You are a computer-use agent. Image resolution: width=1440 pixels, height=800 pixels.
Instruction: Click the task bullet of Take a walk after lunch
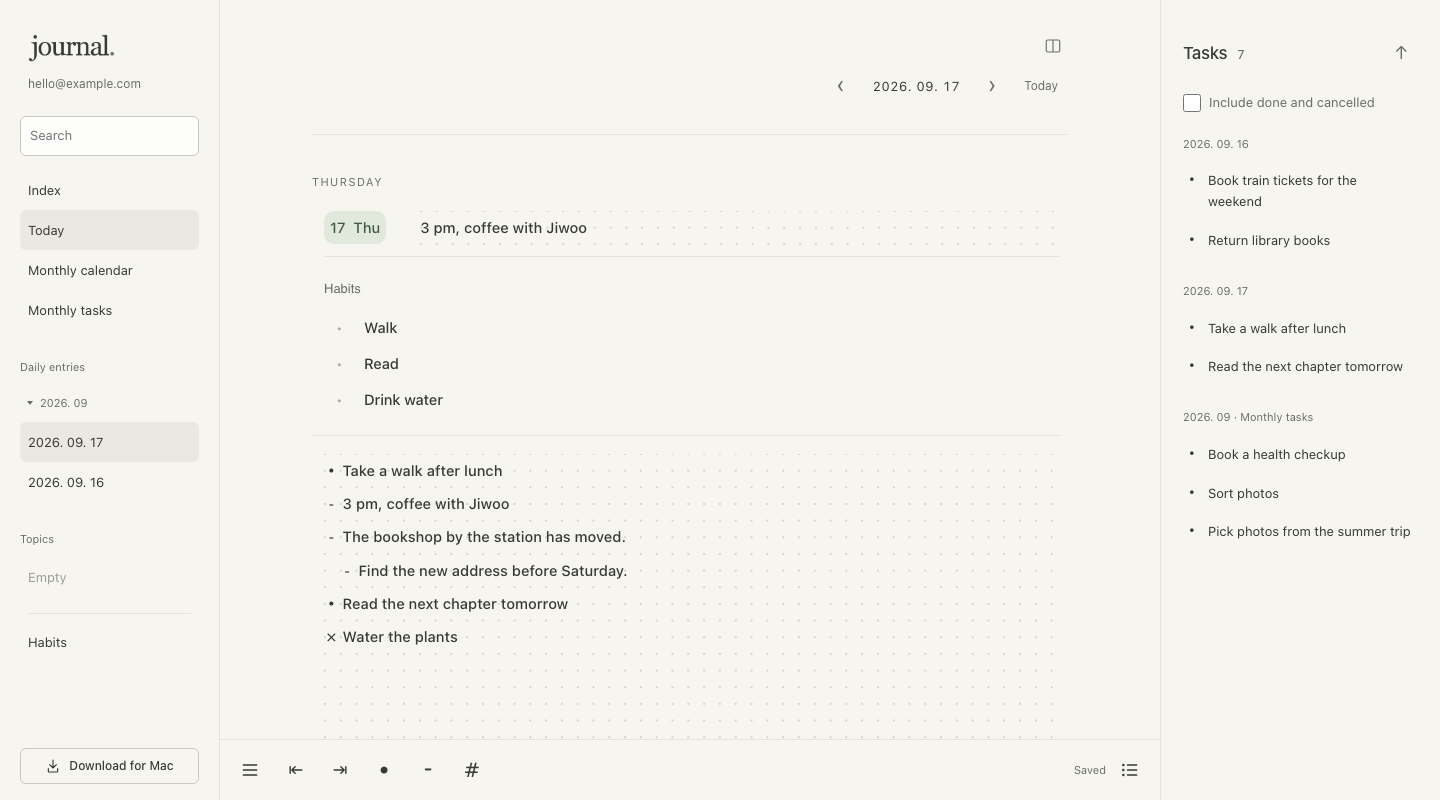tap(331, 471)
